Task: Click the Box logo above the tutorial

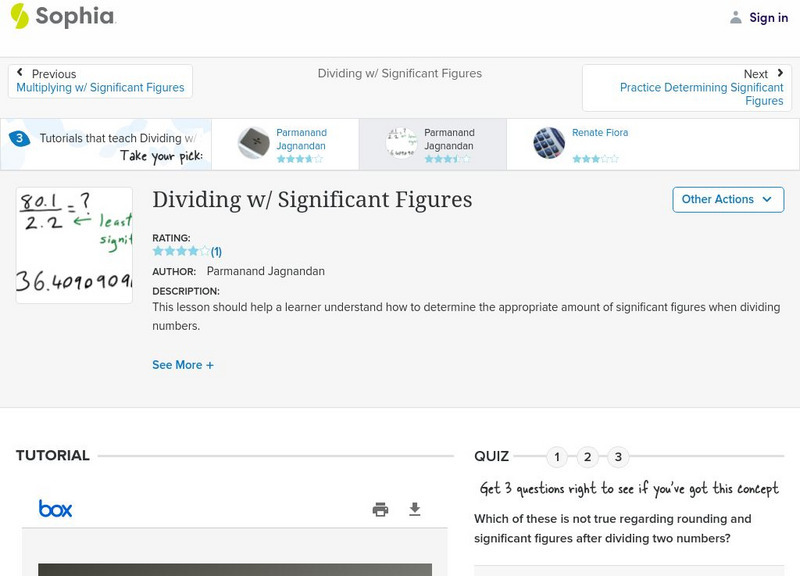Action: tap(57, 508)
